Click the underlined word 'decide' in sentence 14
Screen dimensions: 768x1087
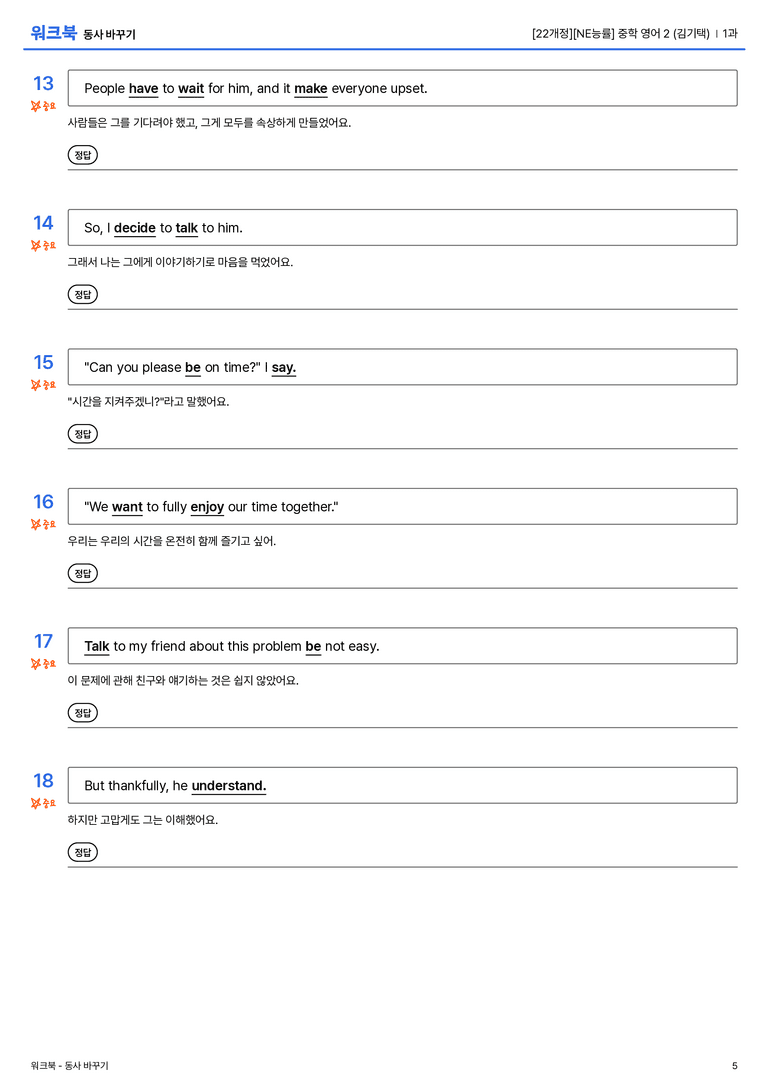[134, 228]
